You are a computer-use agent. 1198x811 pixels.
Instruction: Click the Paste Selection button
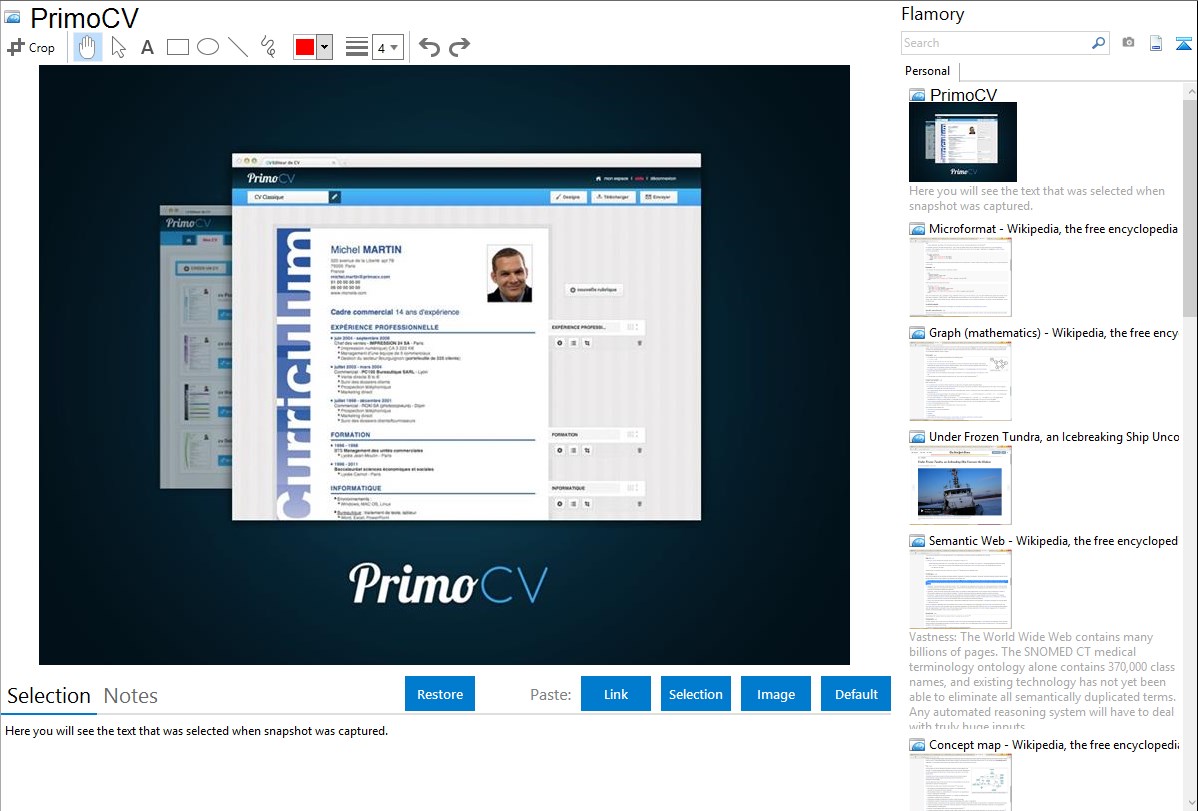coord(696,694)
